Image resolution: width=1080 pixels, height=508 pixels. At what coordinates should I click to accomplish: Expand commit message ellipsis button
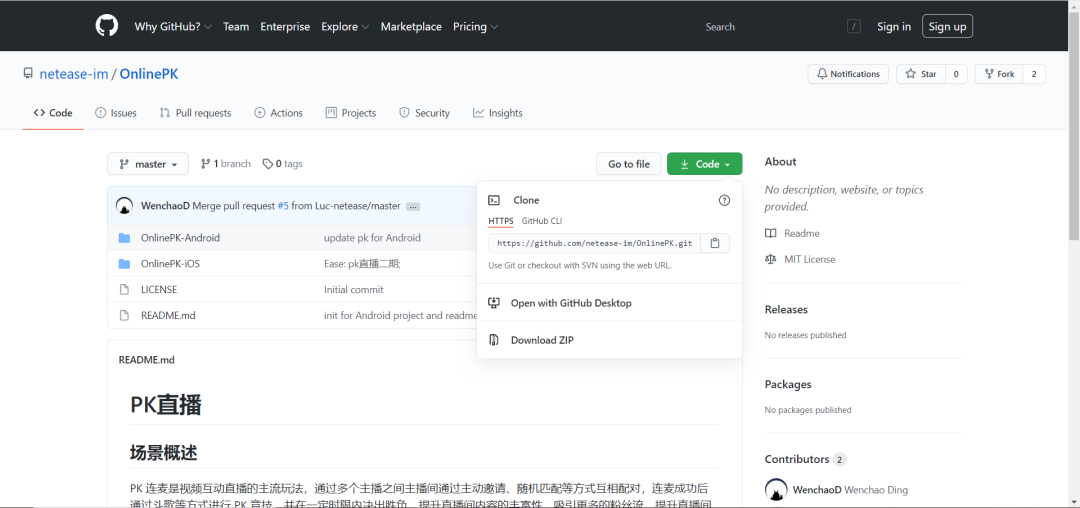tap(413, 206)
